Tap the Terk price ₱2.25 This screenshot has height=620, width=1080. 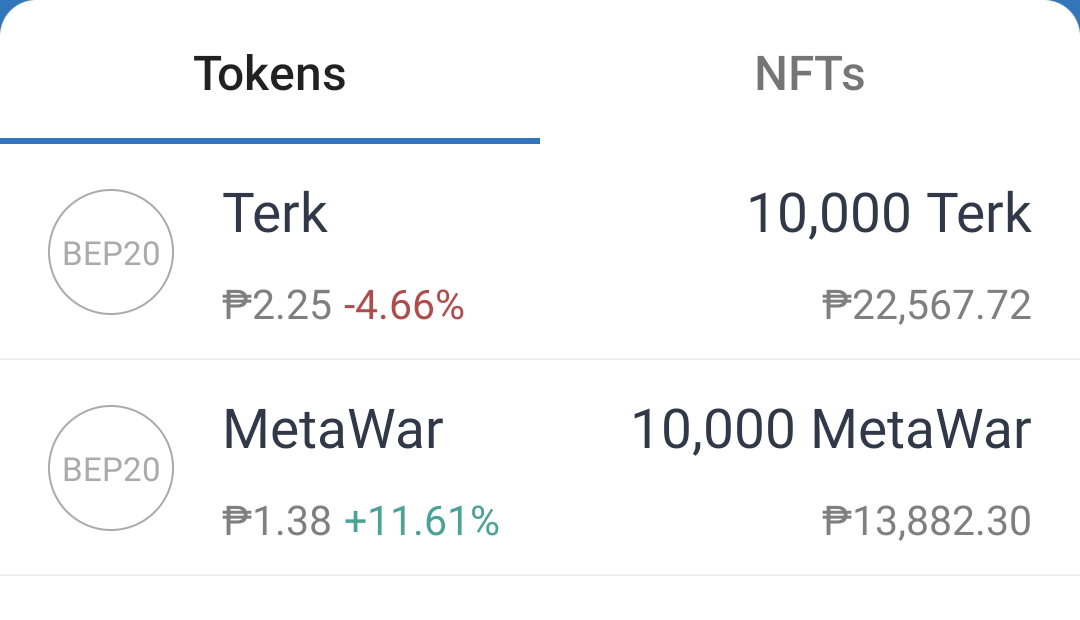(x=277, y=305)
